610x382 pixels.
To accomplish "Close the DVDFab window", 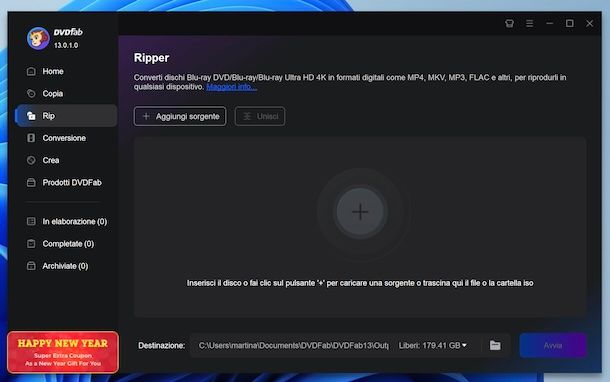I will [x=590, y=24].
